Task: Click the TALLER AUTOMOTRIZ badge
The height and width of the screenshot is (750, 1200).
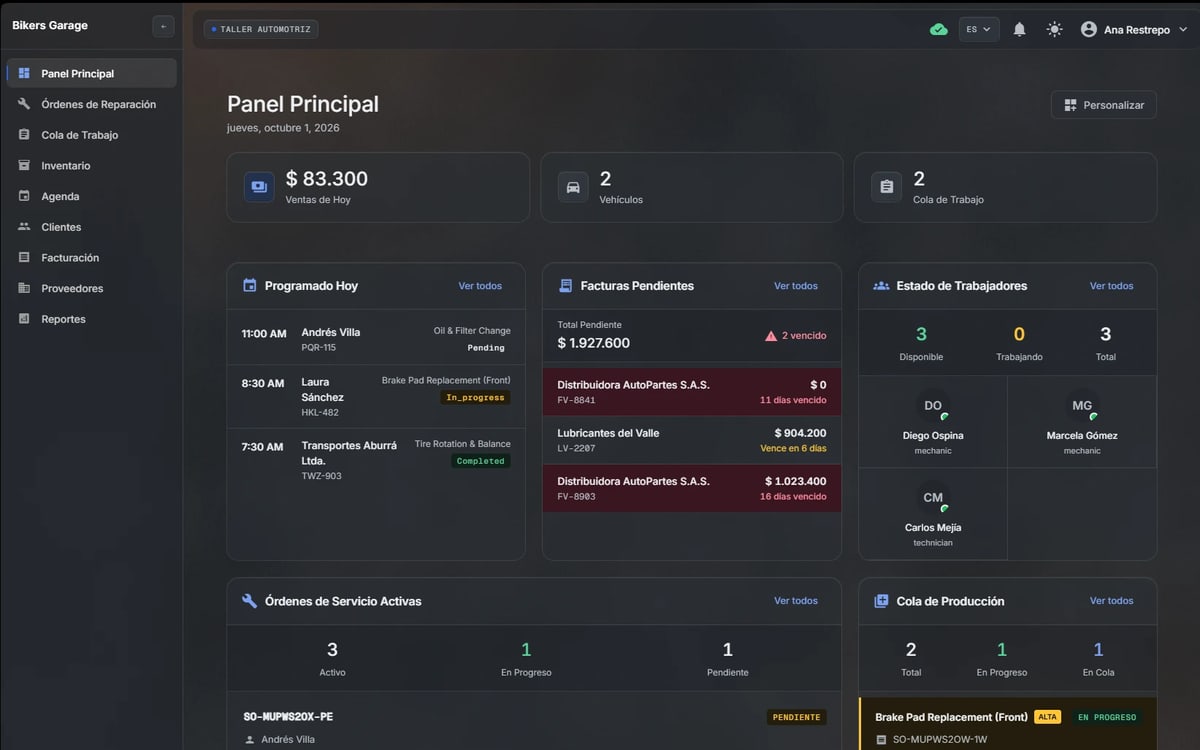Action: (x=261, y=29)
